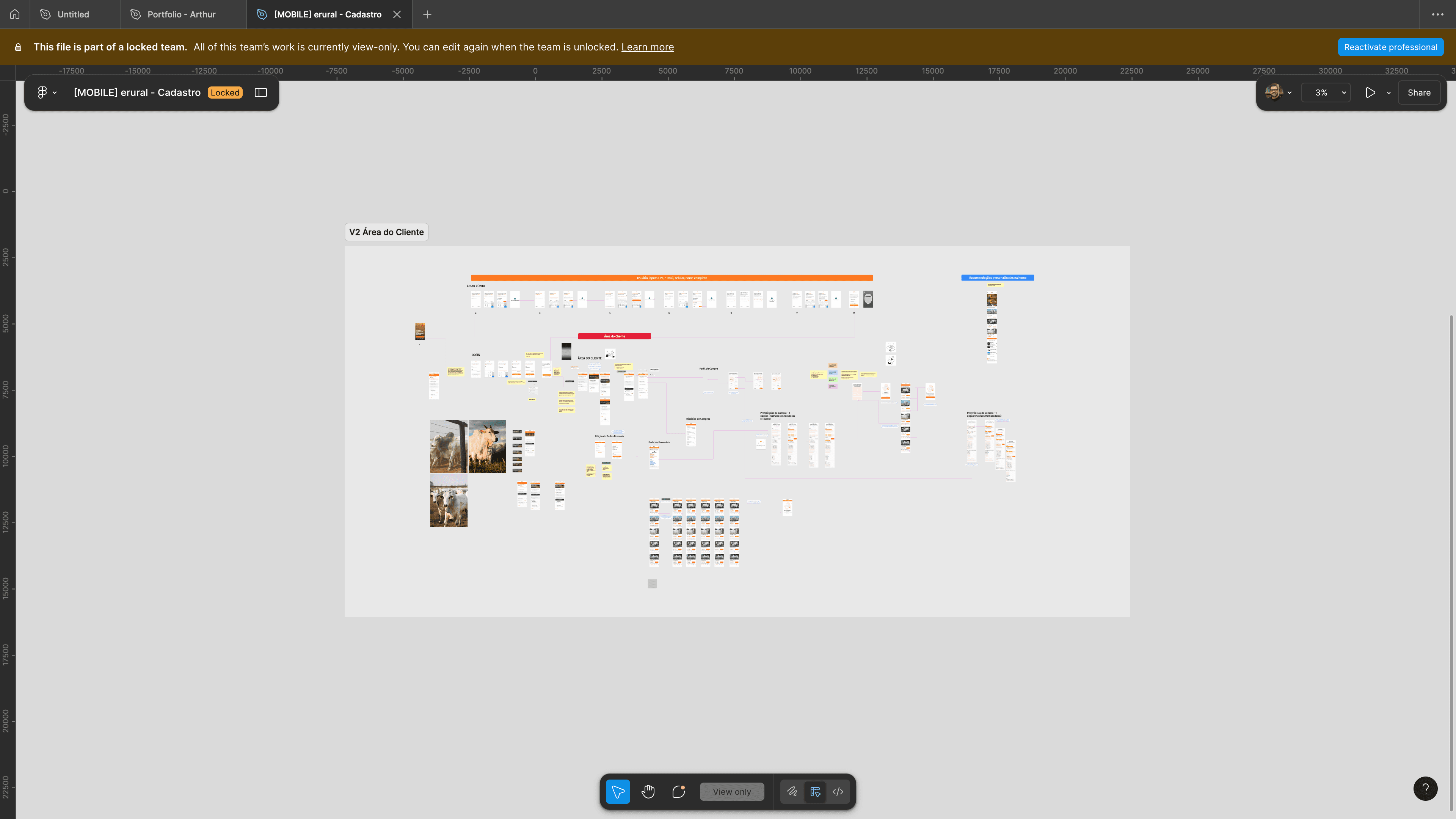
Task: Click the Share button
Action: (1419, 93)
